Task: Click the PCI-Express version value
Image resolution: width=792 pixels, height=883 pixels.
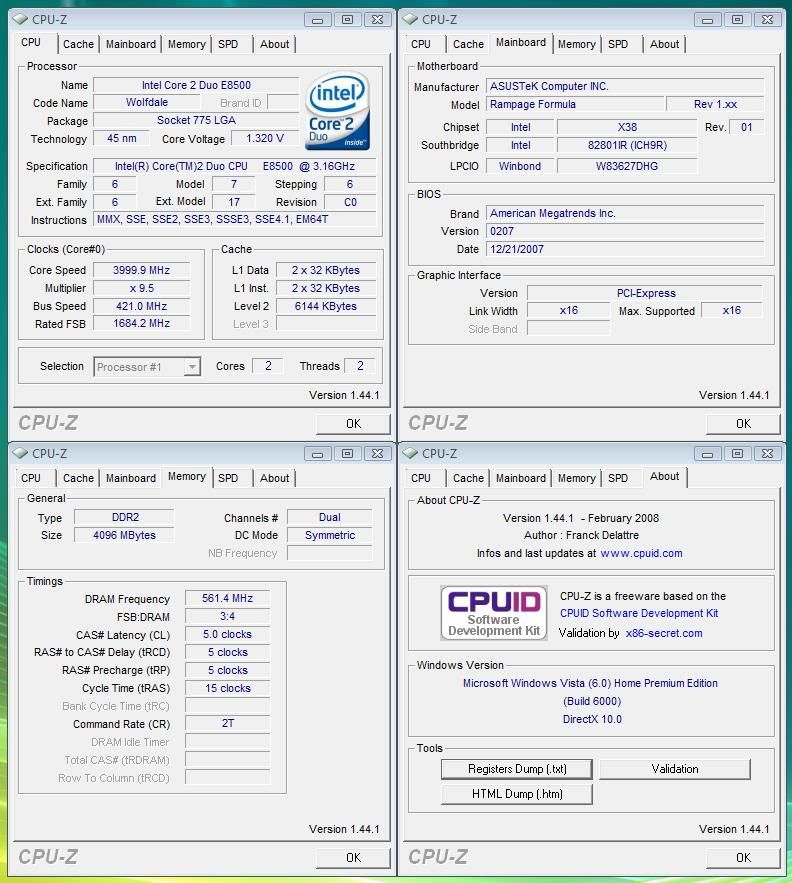Action: click(645, 293)
